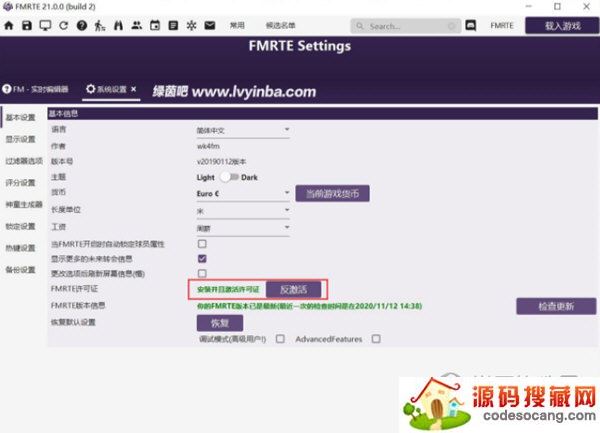Click the 反激活 deactivate license button

click(293, 290)
